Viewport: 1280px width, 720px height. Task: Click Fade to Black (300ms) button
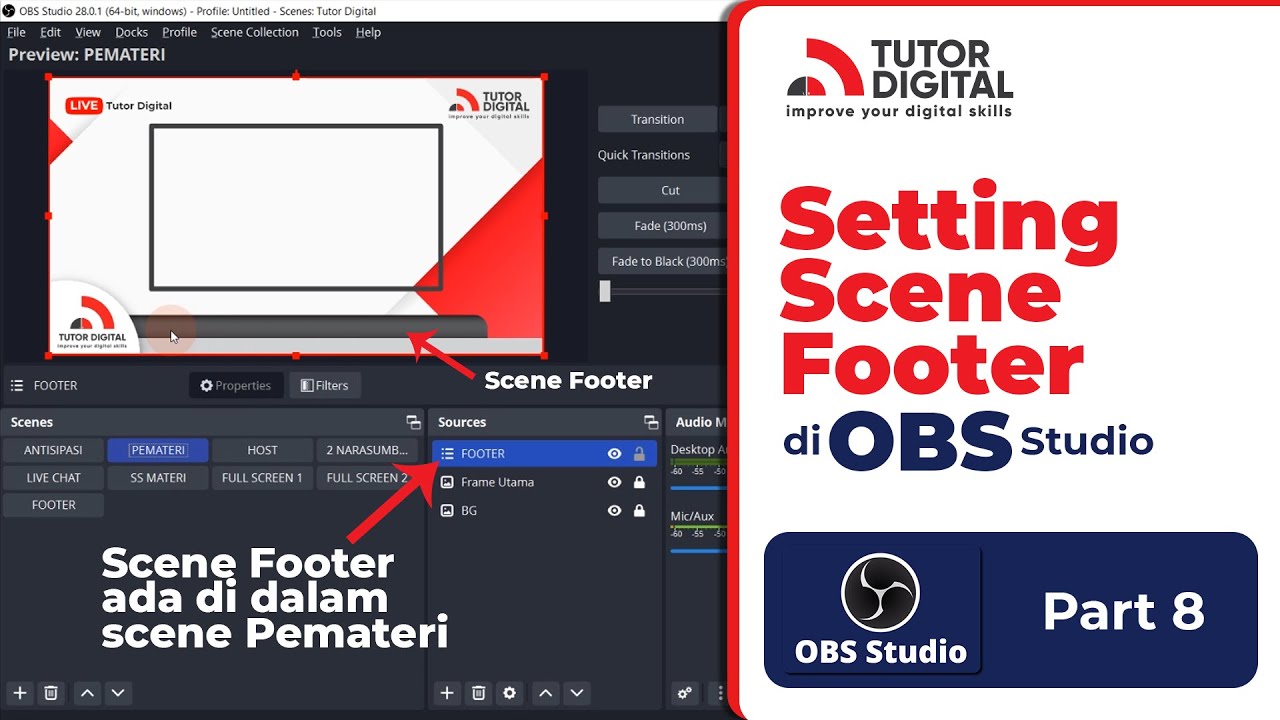coord(665,261)
